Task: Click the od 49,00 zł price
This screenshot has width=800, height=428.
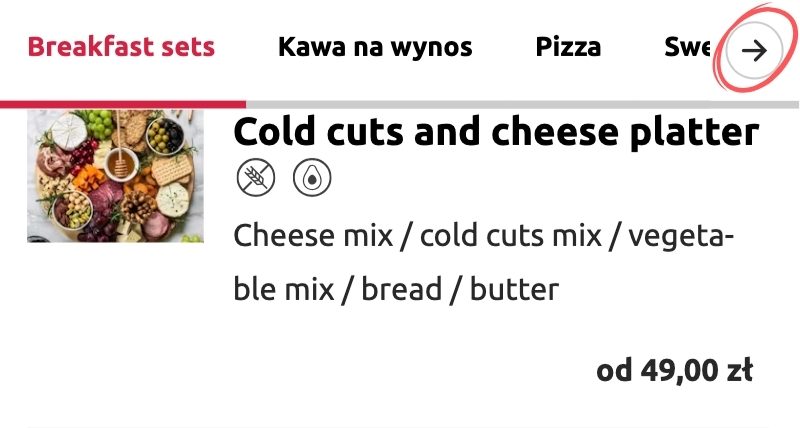Action: [674, 370]
